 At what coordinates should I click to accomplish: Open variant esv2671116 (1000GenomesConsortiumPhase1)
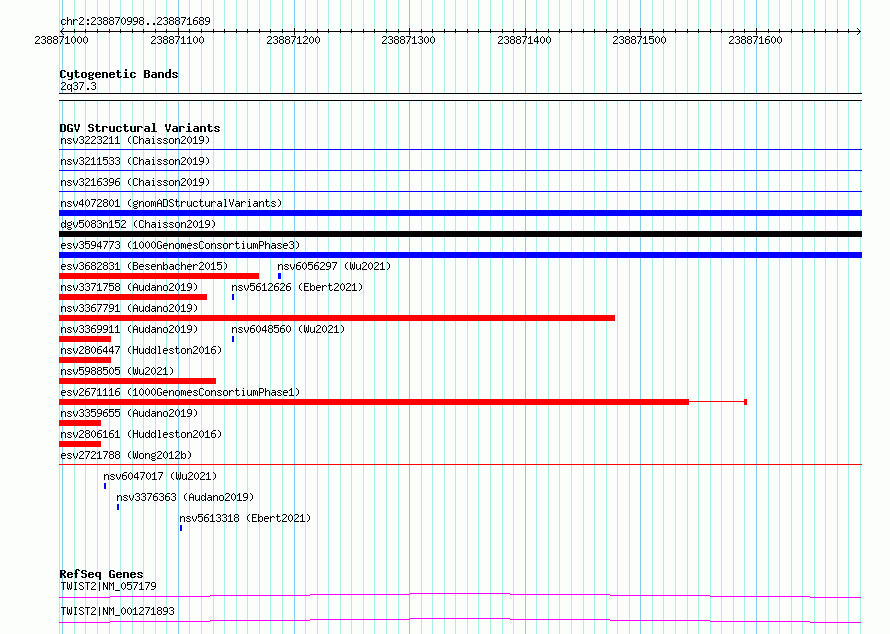[180, 392]
